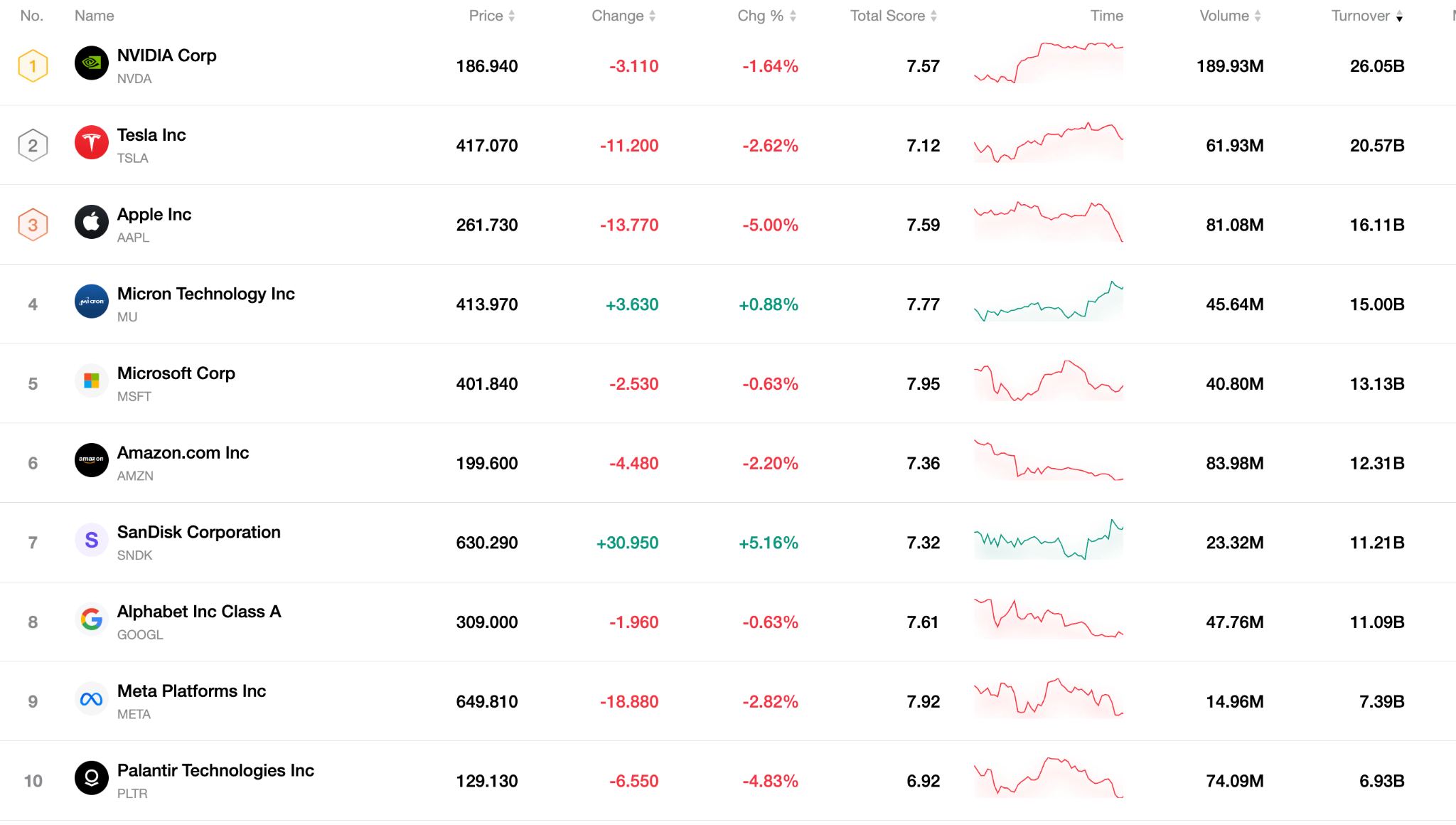This screenshot has width=1456, height=825.
Task: Click the Microsoft logo icon
Action: pyautogui.click(x=92, y=381)
